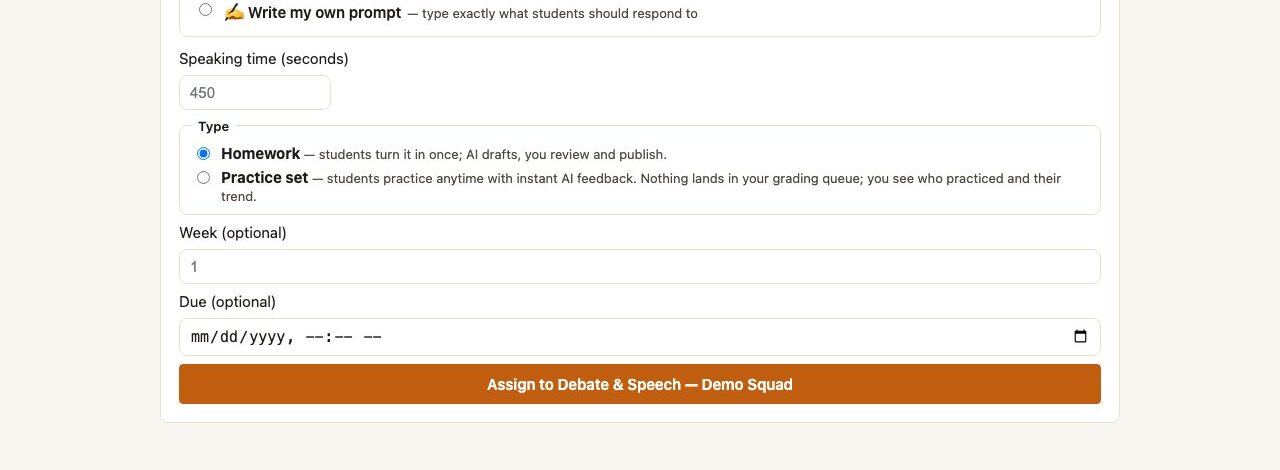This screenshot has width=1280, height=470.
Task: Select the hour segment of Due time
Action: coord(315,337)
